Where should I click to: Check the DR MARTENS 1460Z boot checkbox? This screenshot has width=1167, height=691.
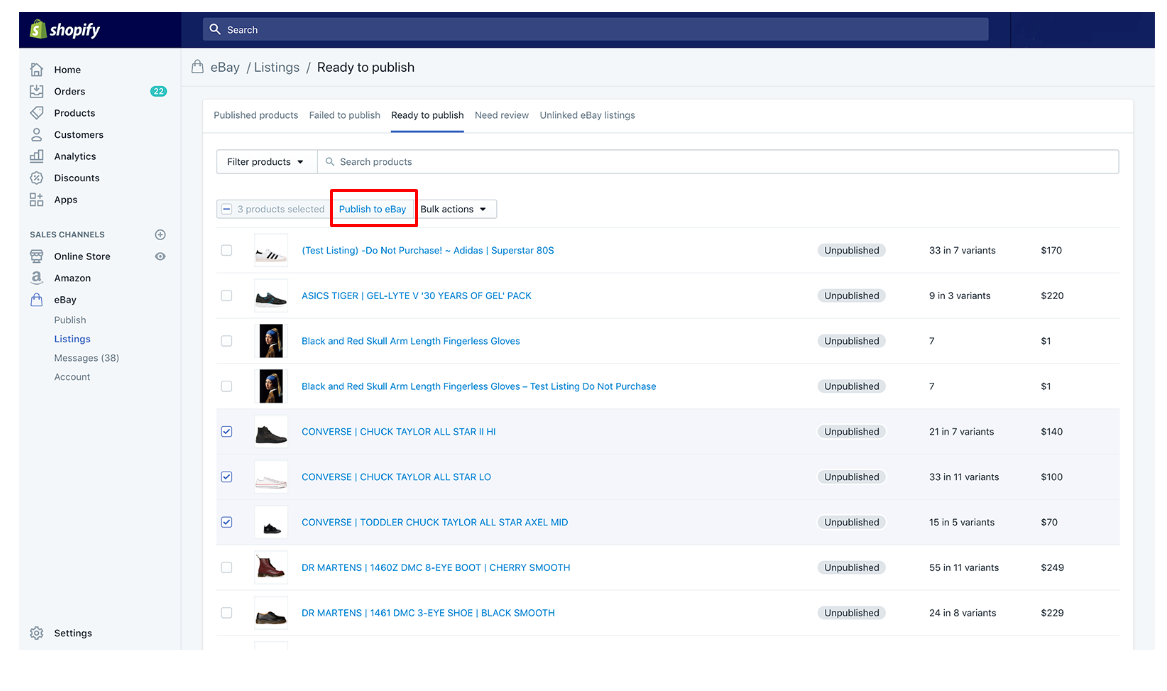[x=226, y=567]
